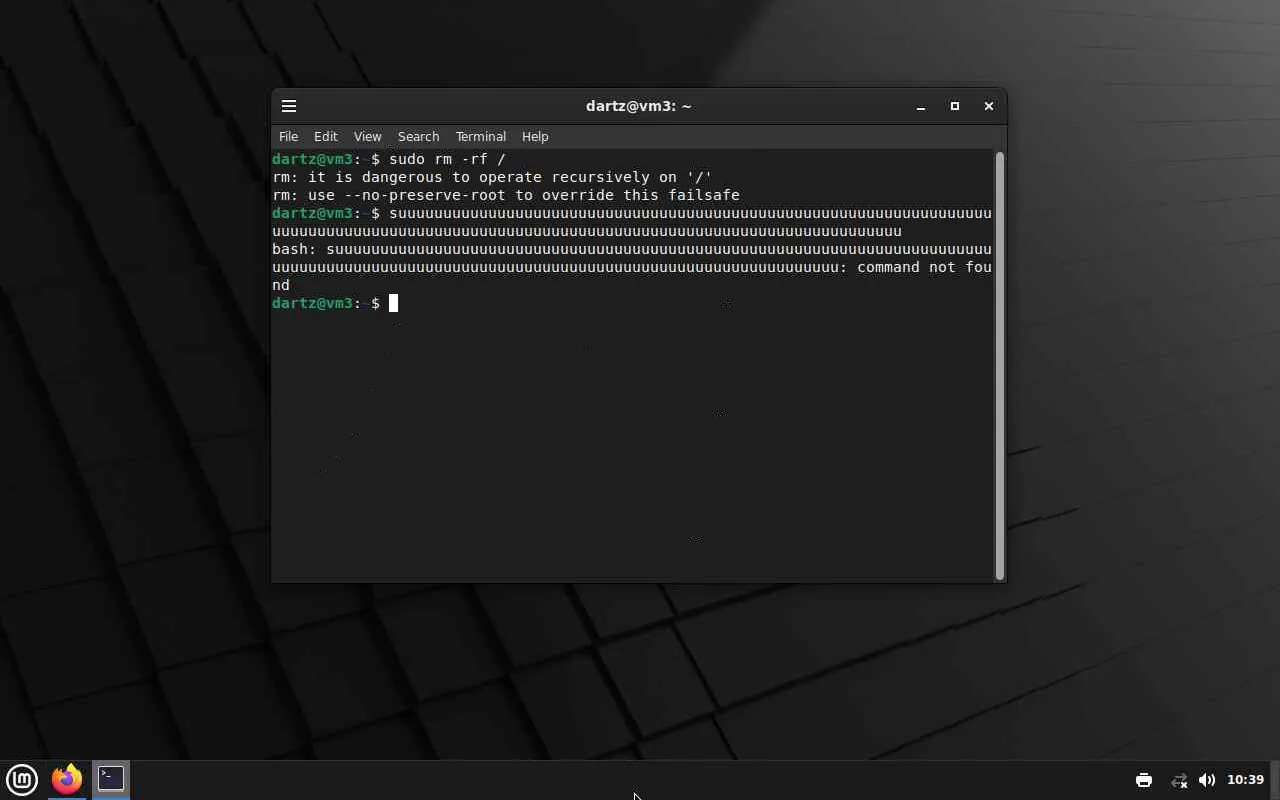
Task: Open the Terminal menu
Action: [481, 136]
